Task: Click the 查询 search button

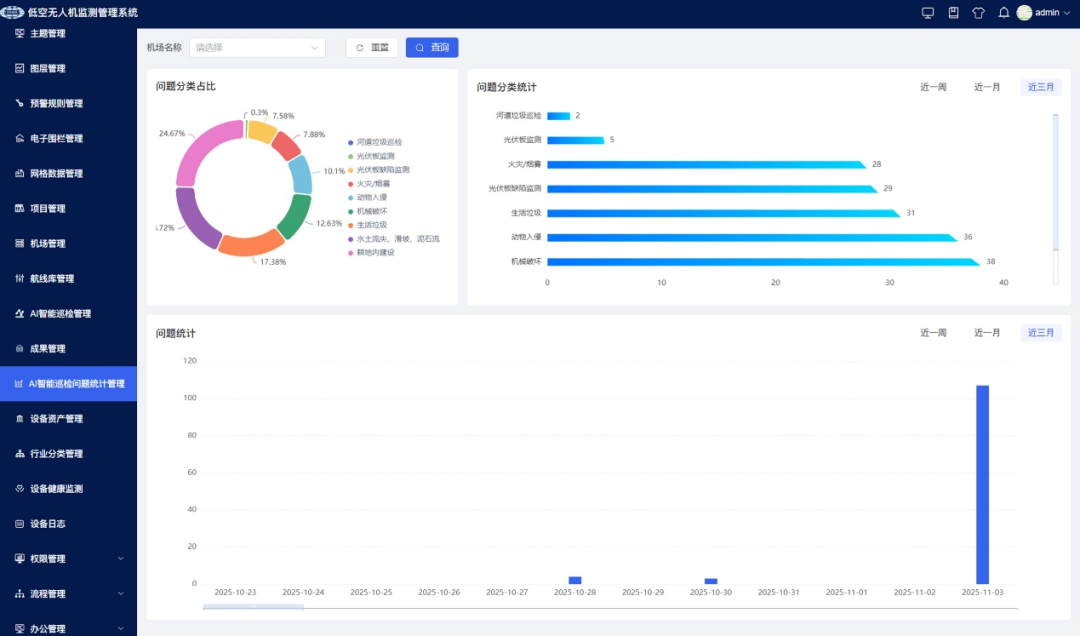Action: pyautogui.click(x=432, y=48)
